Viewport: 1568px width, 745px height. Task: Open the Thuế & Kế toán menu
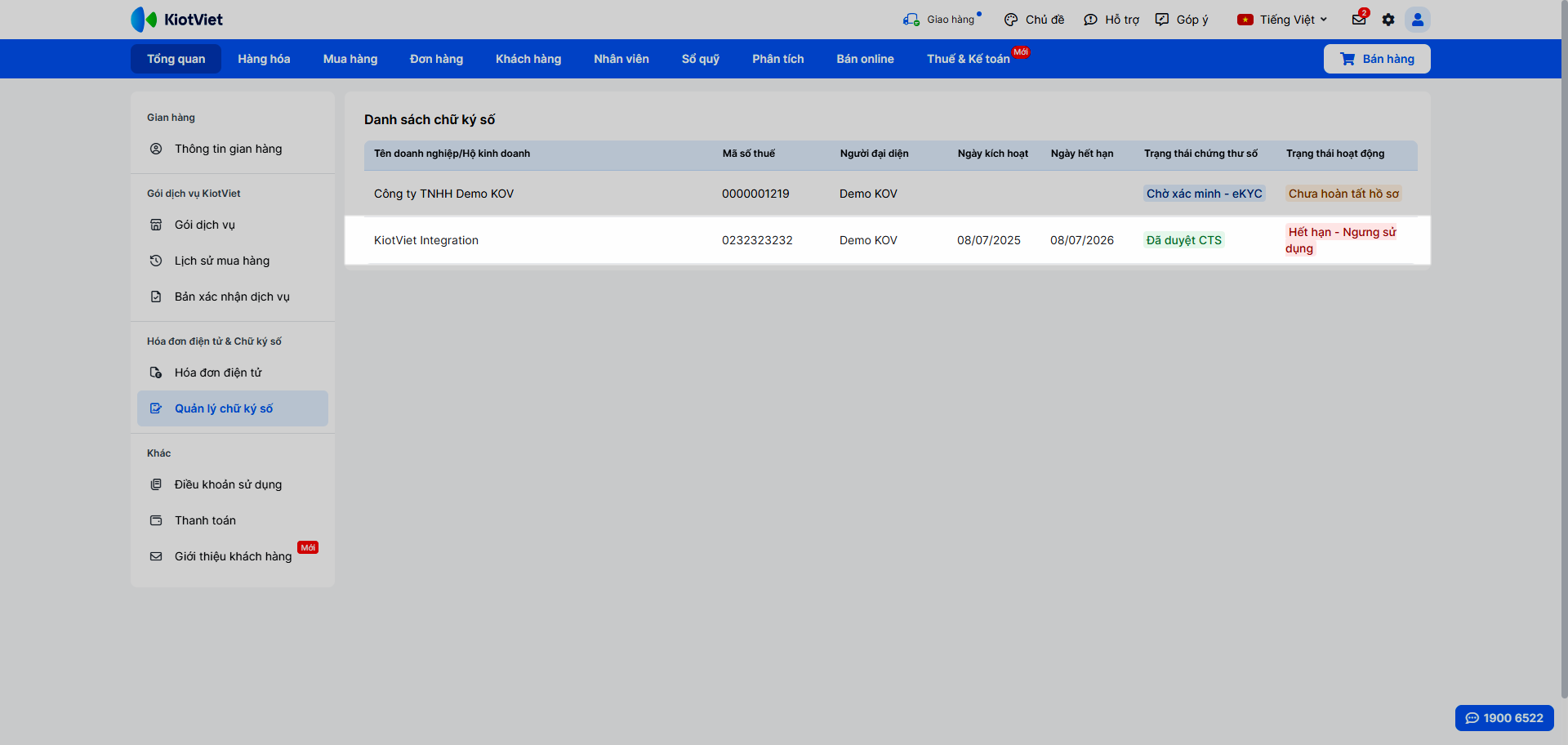pyautogui.click(x=969, y=59)
